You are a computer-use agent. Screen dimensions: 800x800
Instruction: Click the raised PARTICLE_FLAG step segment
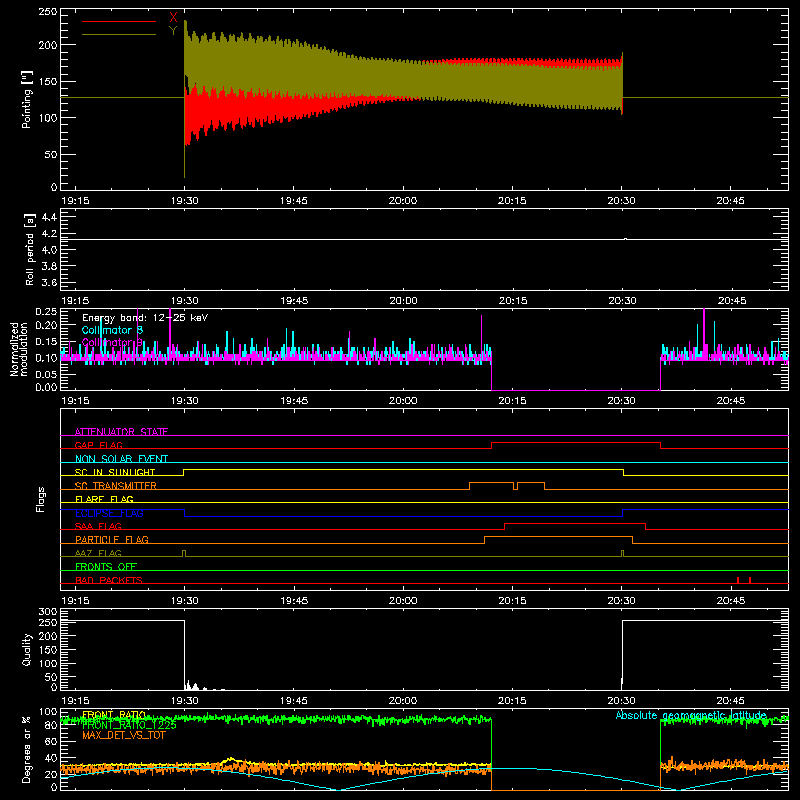click(558, 537)
